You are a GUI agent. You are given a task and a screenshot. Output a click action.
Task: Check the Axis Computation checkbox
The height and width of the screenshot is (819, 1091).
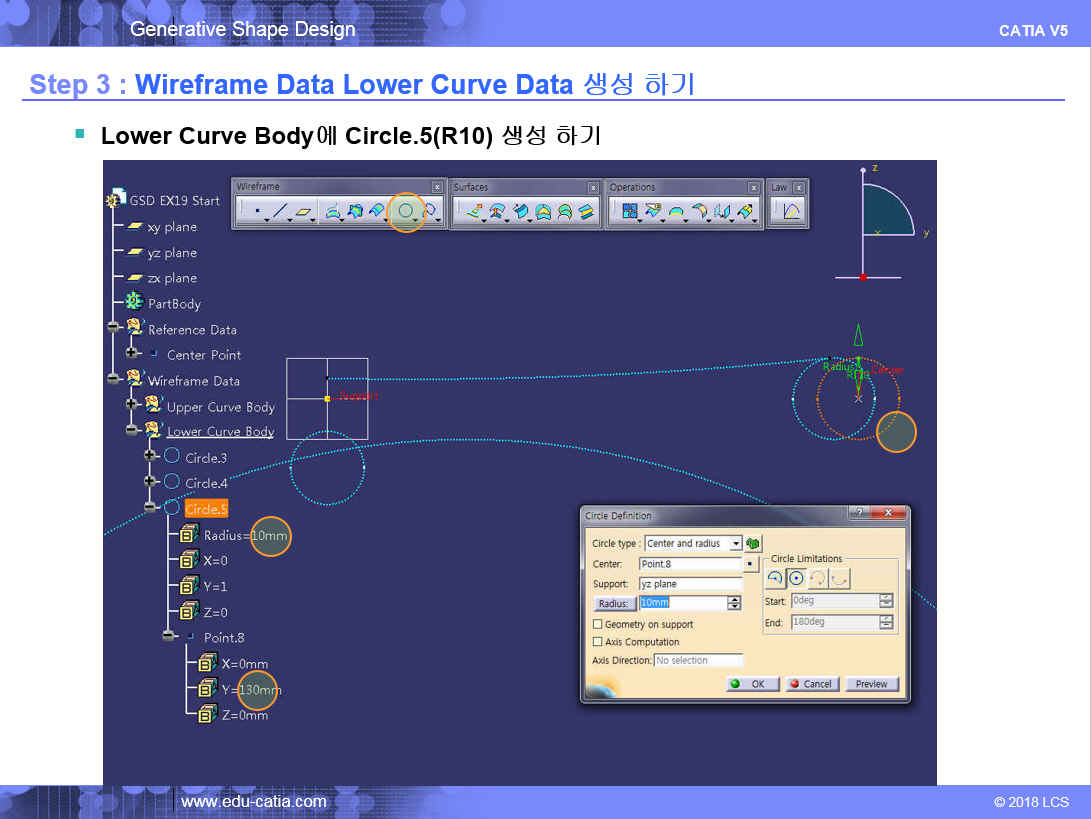pyautogui.click(x=598, y=642)
